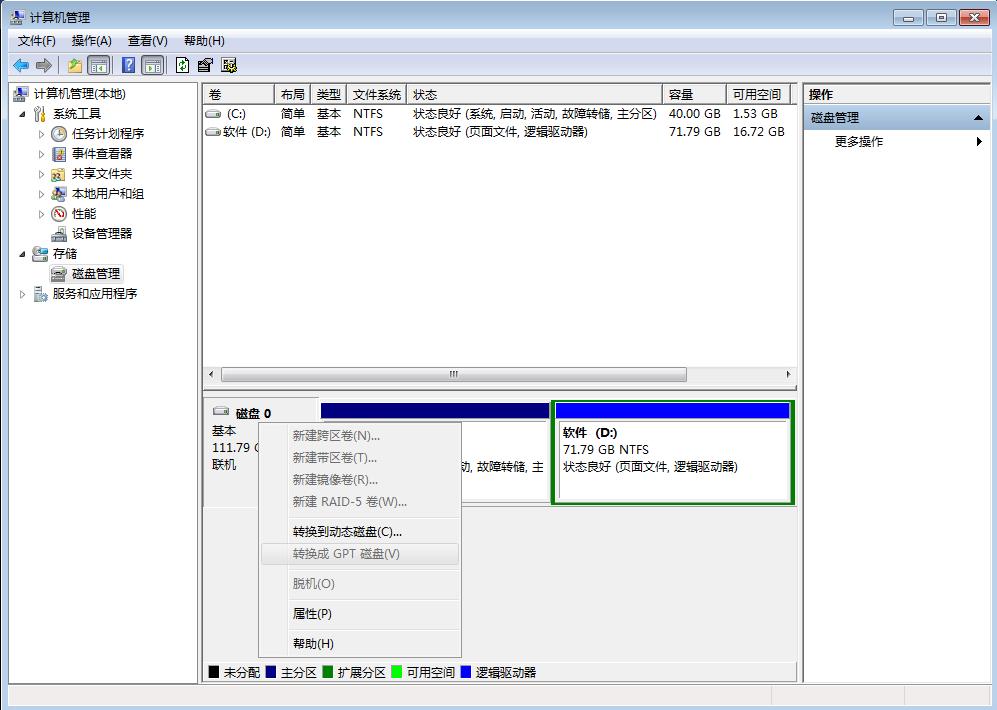Click the Services and Applications icon
Image resolution: width=997 pixels, height=710 pixels.
[41, 294]
